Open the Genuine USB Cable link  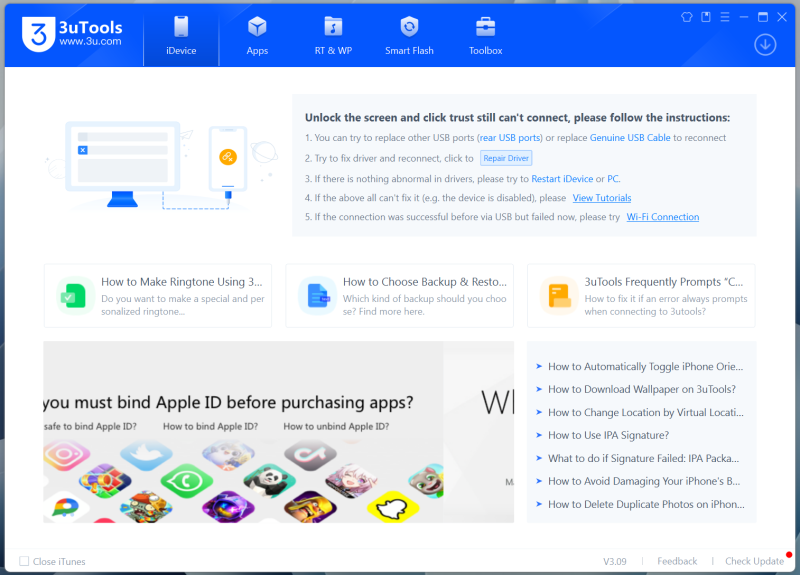tap(630, 138)
